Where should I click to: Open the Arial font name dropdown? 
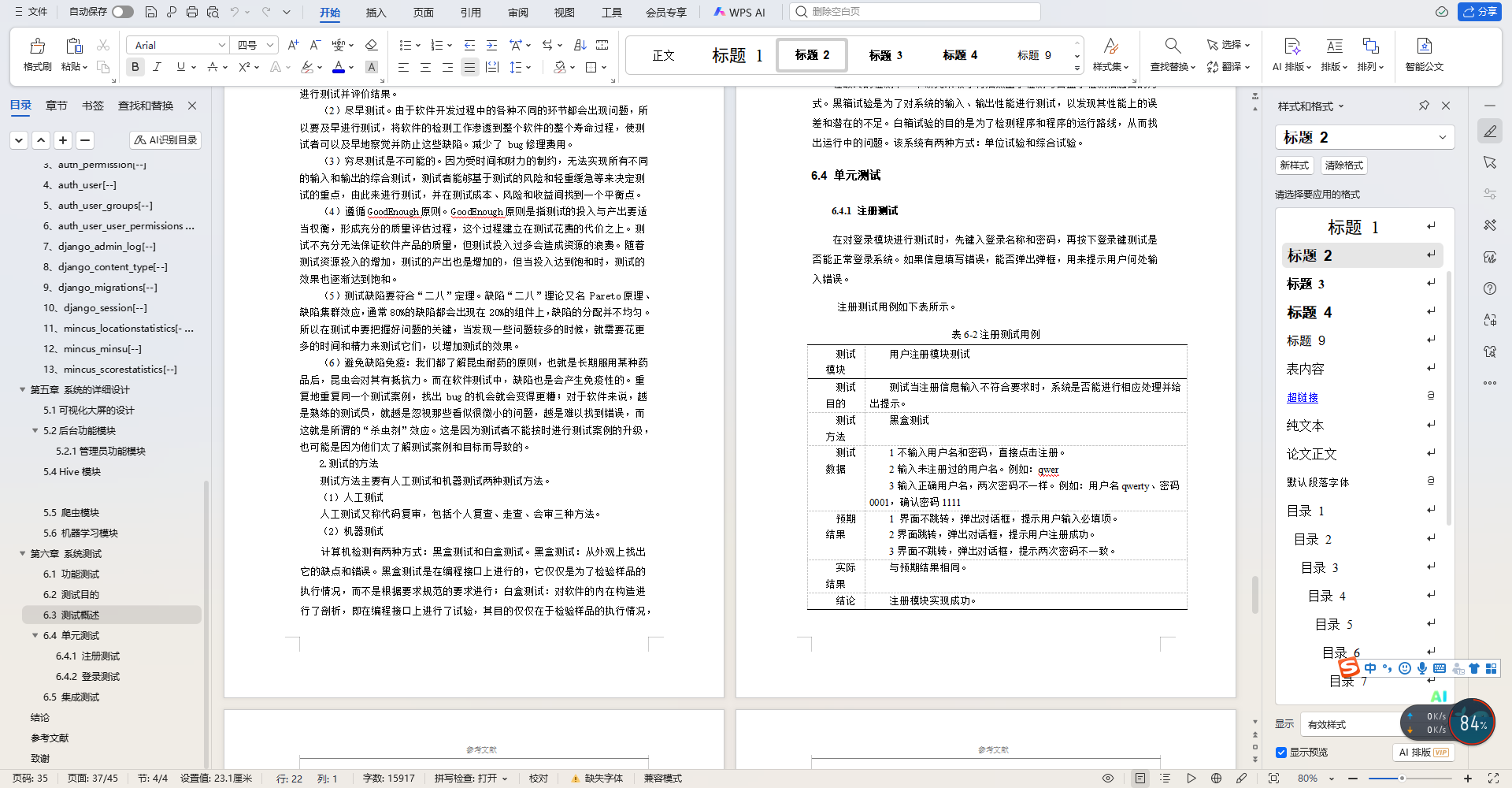pos(221,45)
